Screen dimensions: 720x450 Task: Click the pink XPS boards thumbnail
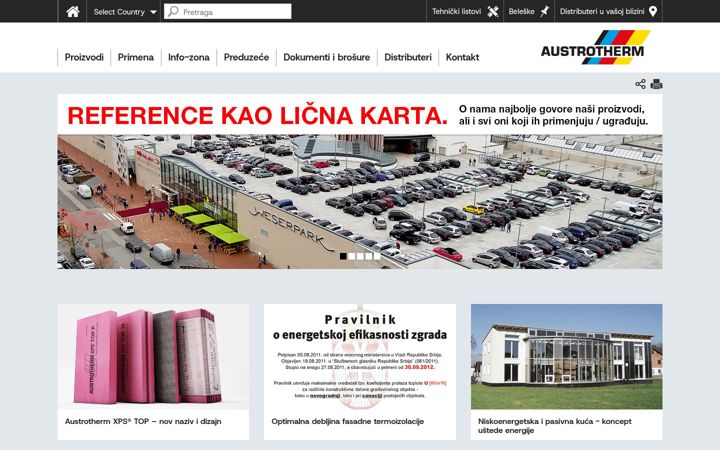153,356
